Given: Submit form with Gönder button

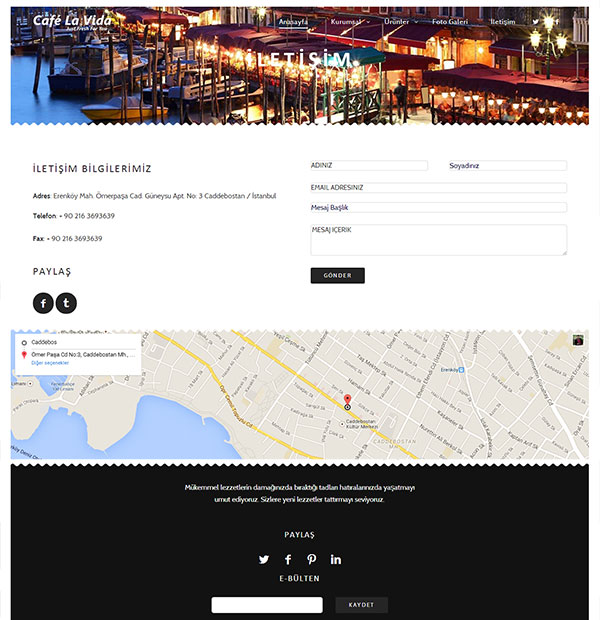Looking at the screenshot, I should [337, 275].
